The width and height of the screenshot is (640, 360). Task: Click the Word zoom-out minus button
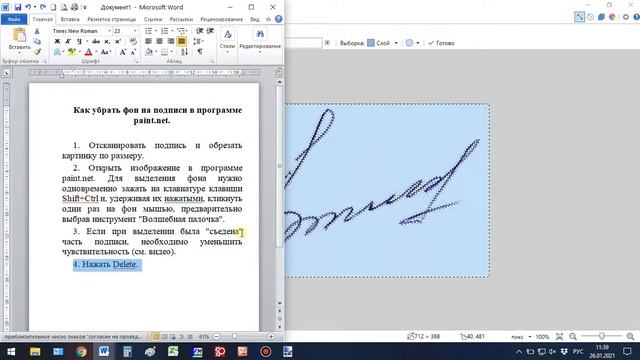[217, 337]
